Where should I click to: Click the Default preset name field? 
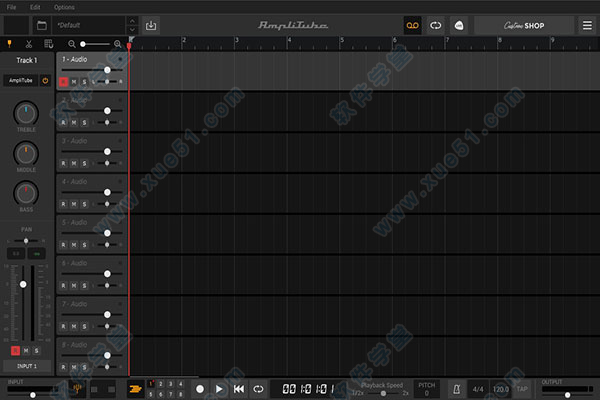coord(89,26)
